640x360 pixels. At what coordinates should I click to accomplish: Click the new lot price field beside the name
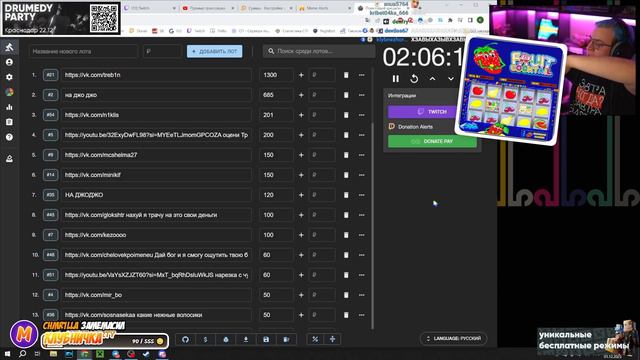click(x=162, y=51)
